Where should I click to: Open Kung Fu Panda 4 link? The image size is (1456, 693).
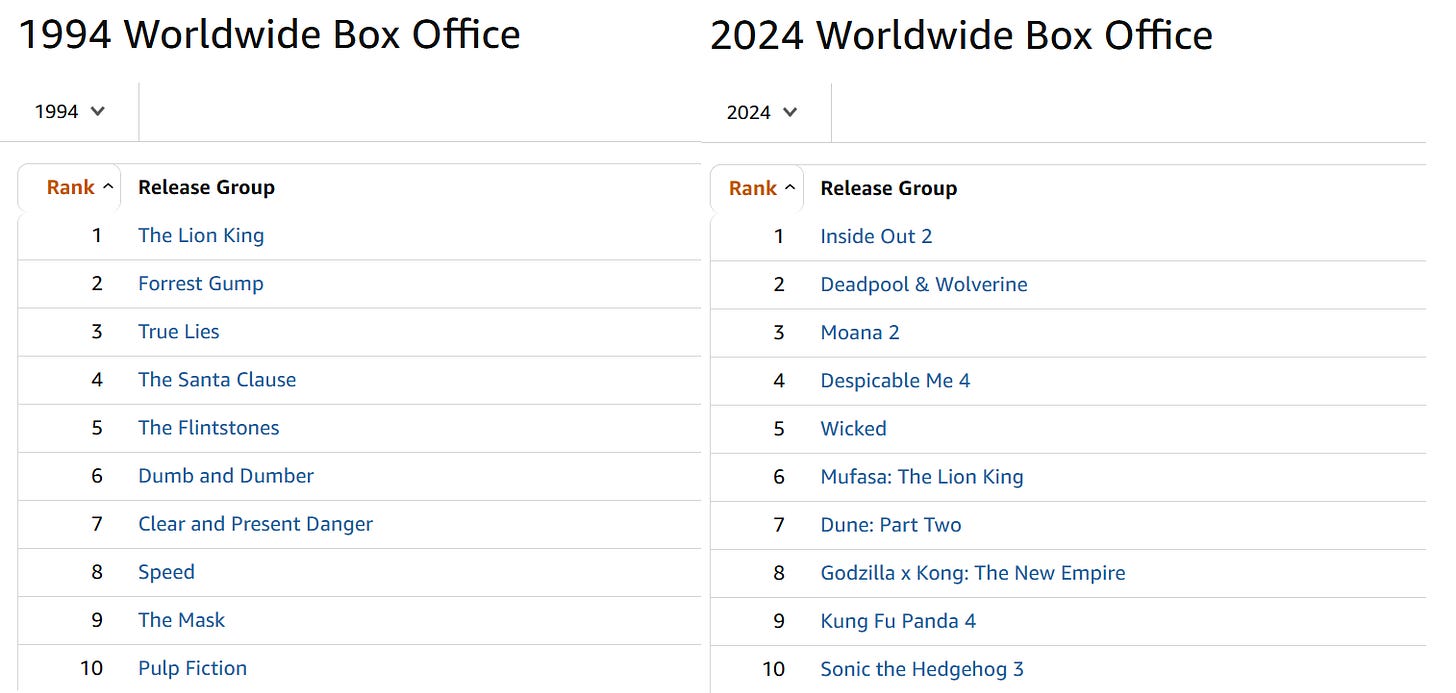(899, 621)
